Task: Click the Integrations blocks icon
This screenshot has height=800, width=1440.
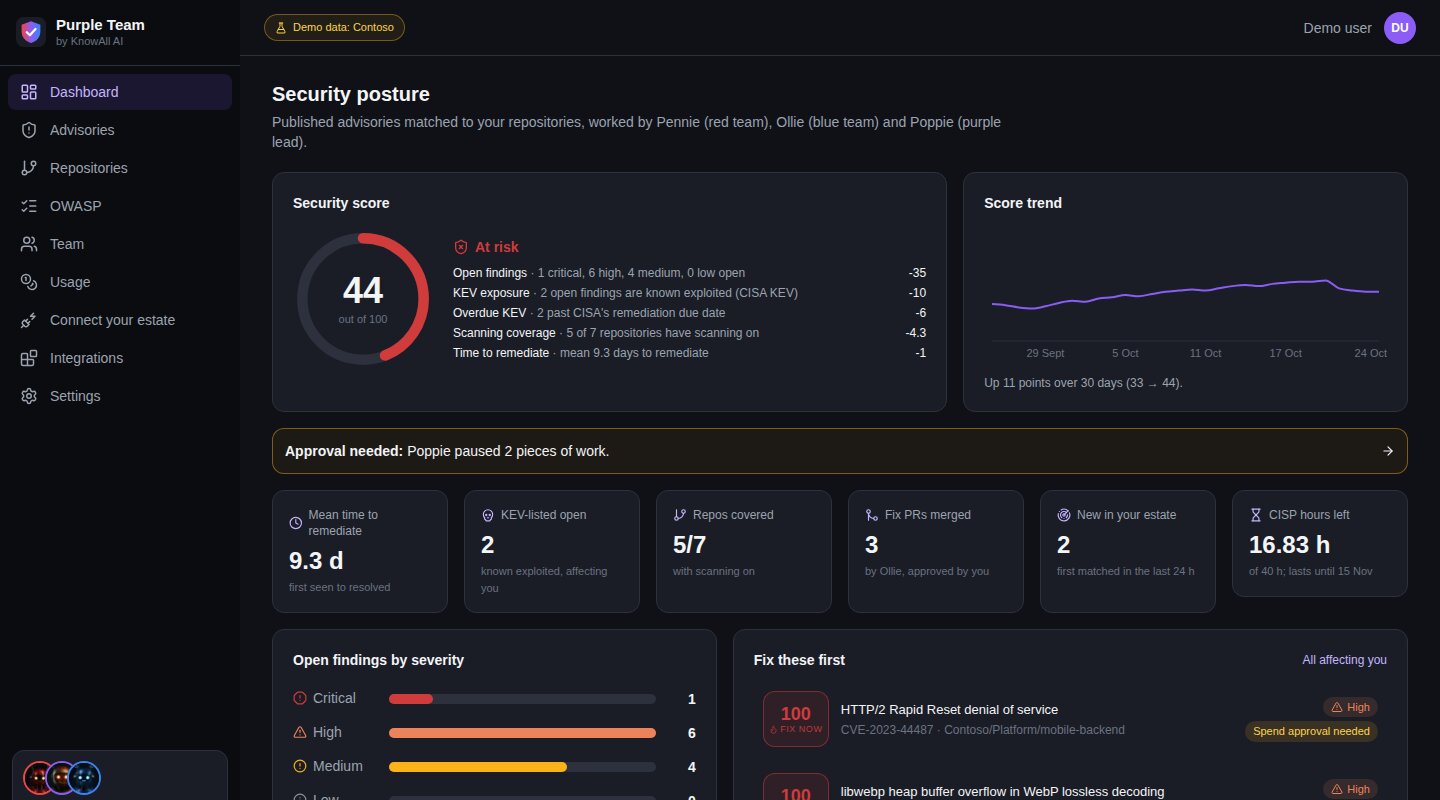Action: click(29, 358)
